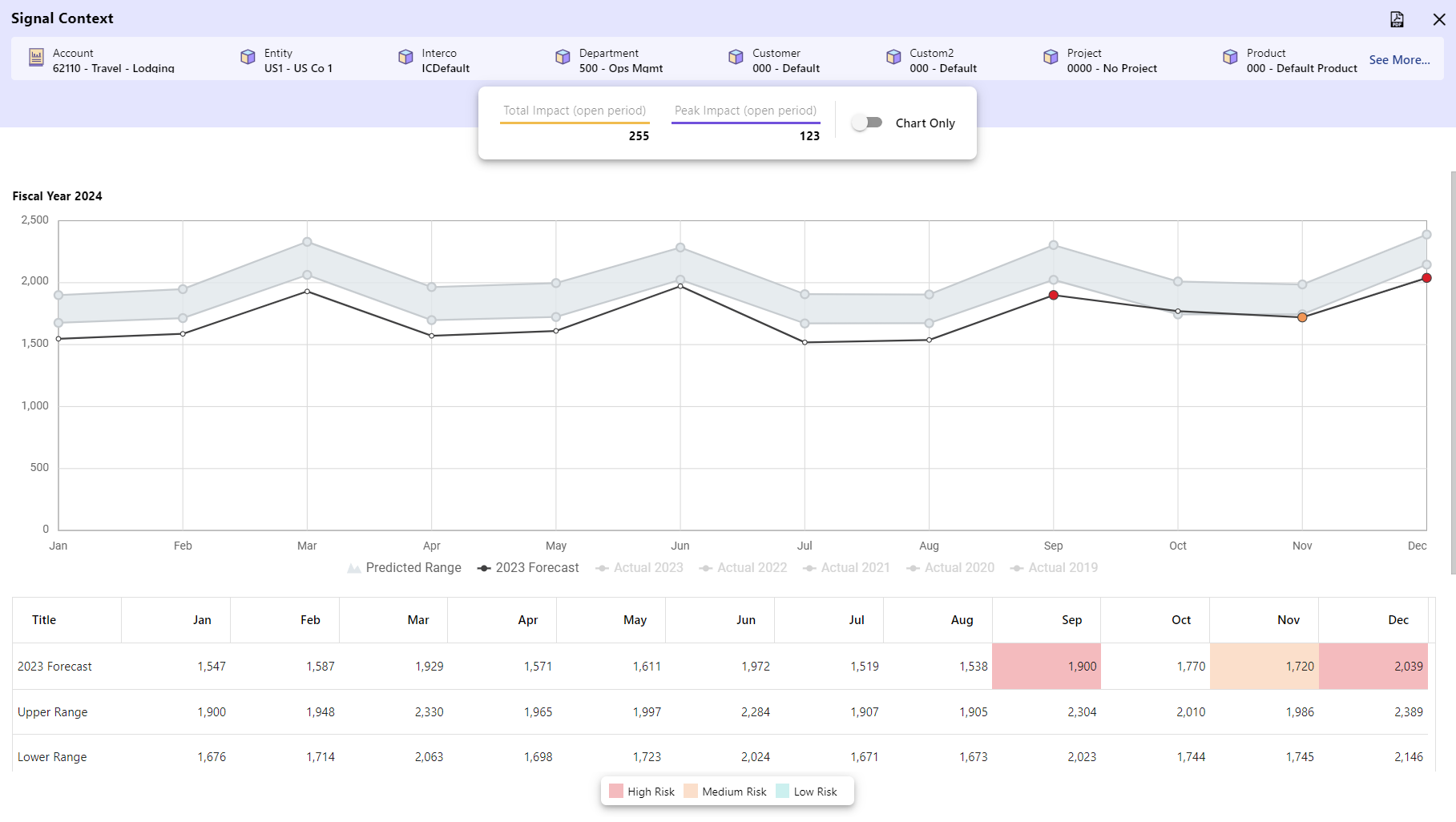Click the highlighted Dec forecast cell 2,039
This screenshot has width=1456, height=822.
pos(1373,666)
